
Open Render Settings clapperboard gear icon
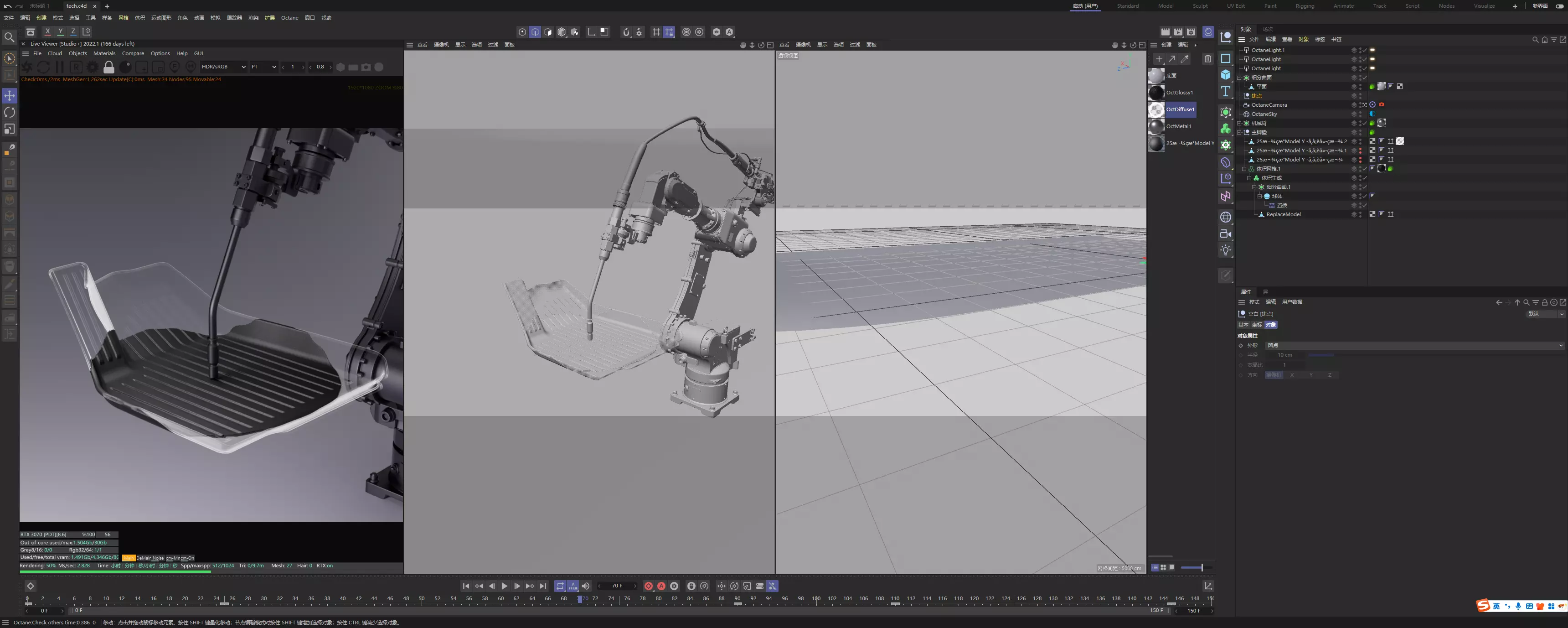(1191, 31)
